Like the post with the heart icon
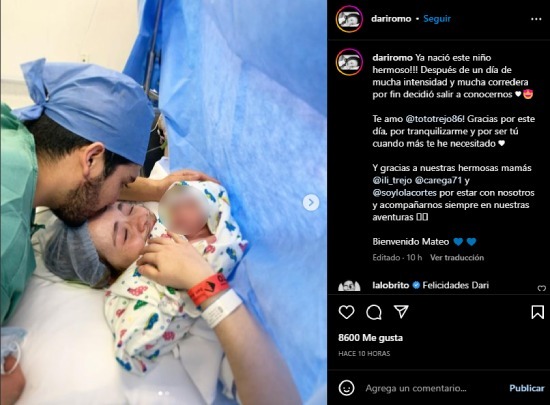The width and height of the screenshot is (550, 405). pyautogui.click(x=346, y=312)
